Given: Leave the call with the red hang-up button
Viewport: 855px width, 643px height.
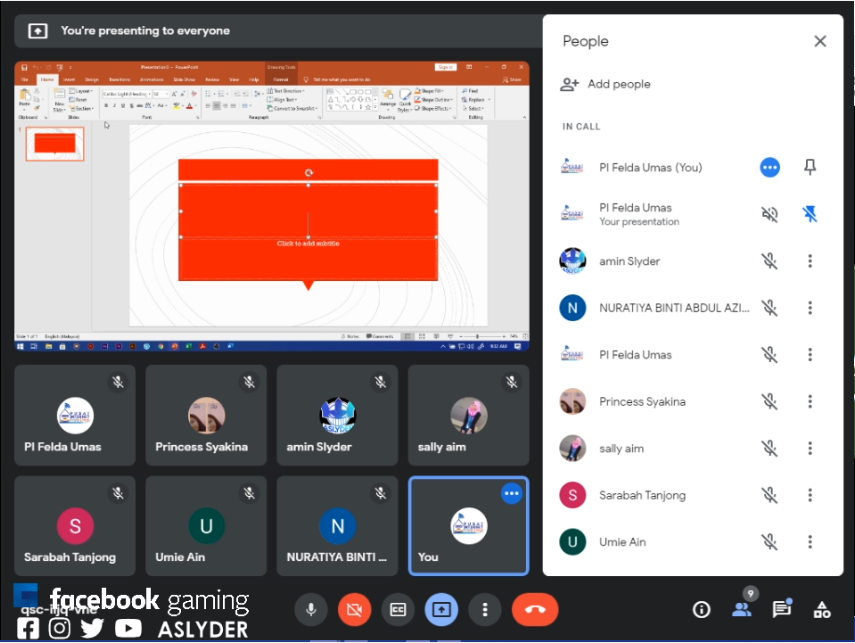Looking at the screenshot, I should pyautogui.click(x=535, y=609).
